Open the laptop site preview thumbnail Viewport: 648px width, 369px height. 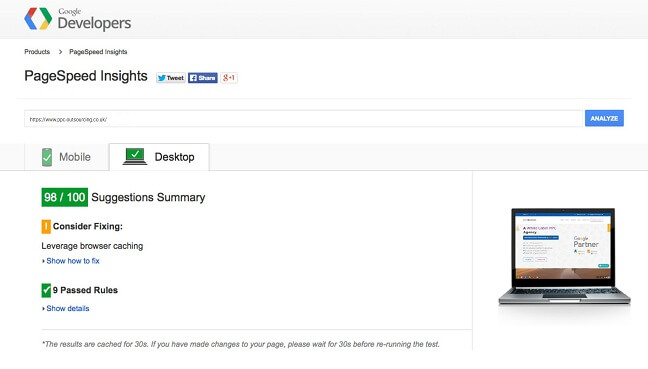click(x=564, y=256)
